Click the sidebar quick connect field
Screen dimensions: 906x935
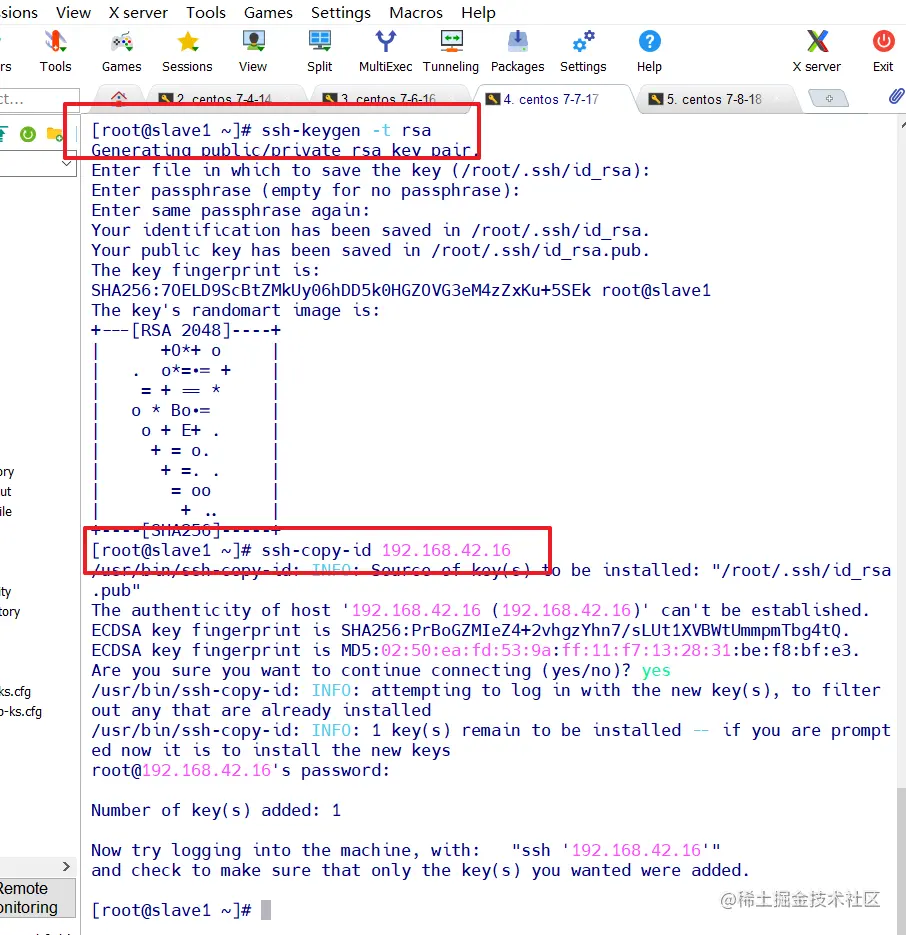(x=38, y=99)
